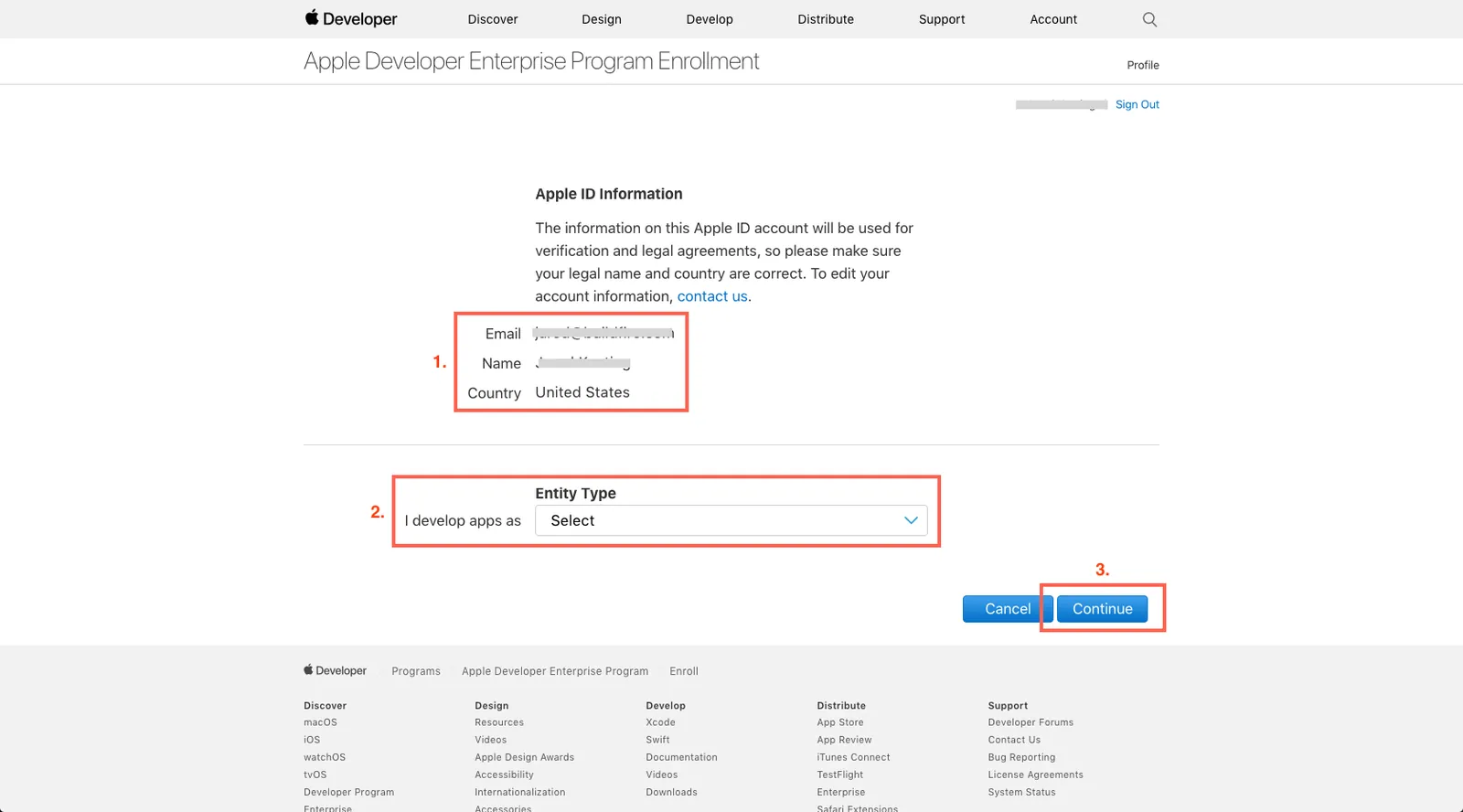1463x812 pixels.
Task: Click the Apple Developer logo in top navigation
Action: click(x=351, y=18)
